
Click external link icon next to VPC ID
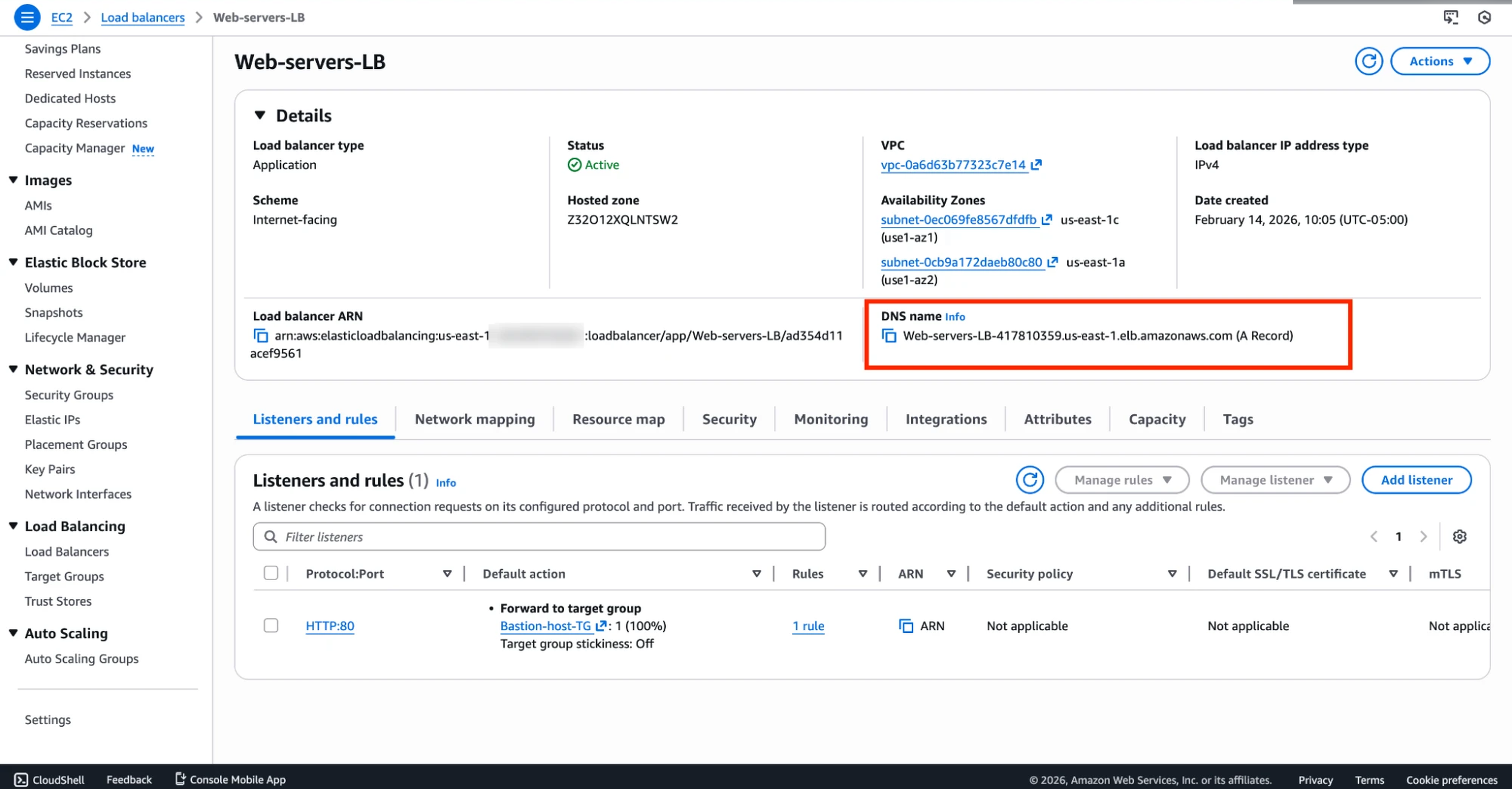(1036, 165)
